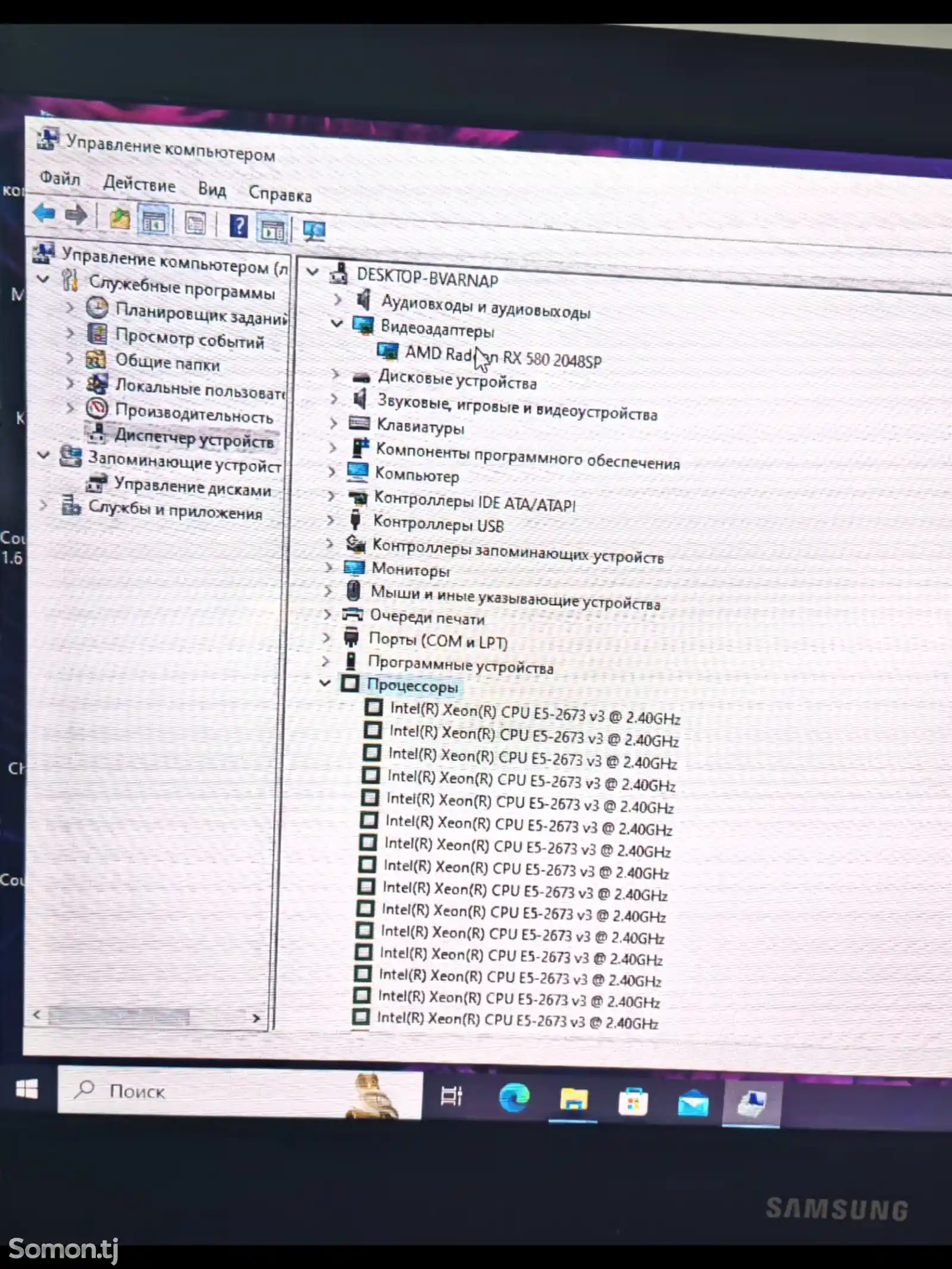952x1269 pixels.
Task: Collapse the Процессоры category
Action: [325, 682]
